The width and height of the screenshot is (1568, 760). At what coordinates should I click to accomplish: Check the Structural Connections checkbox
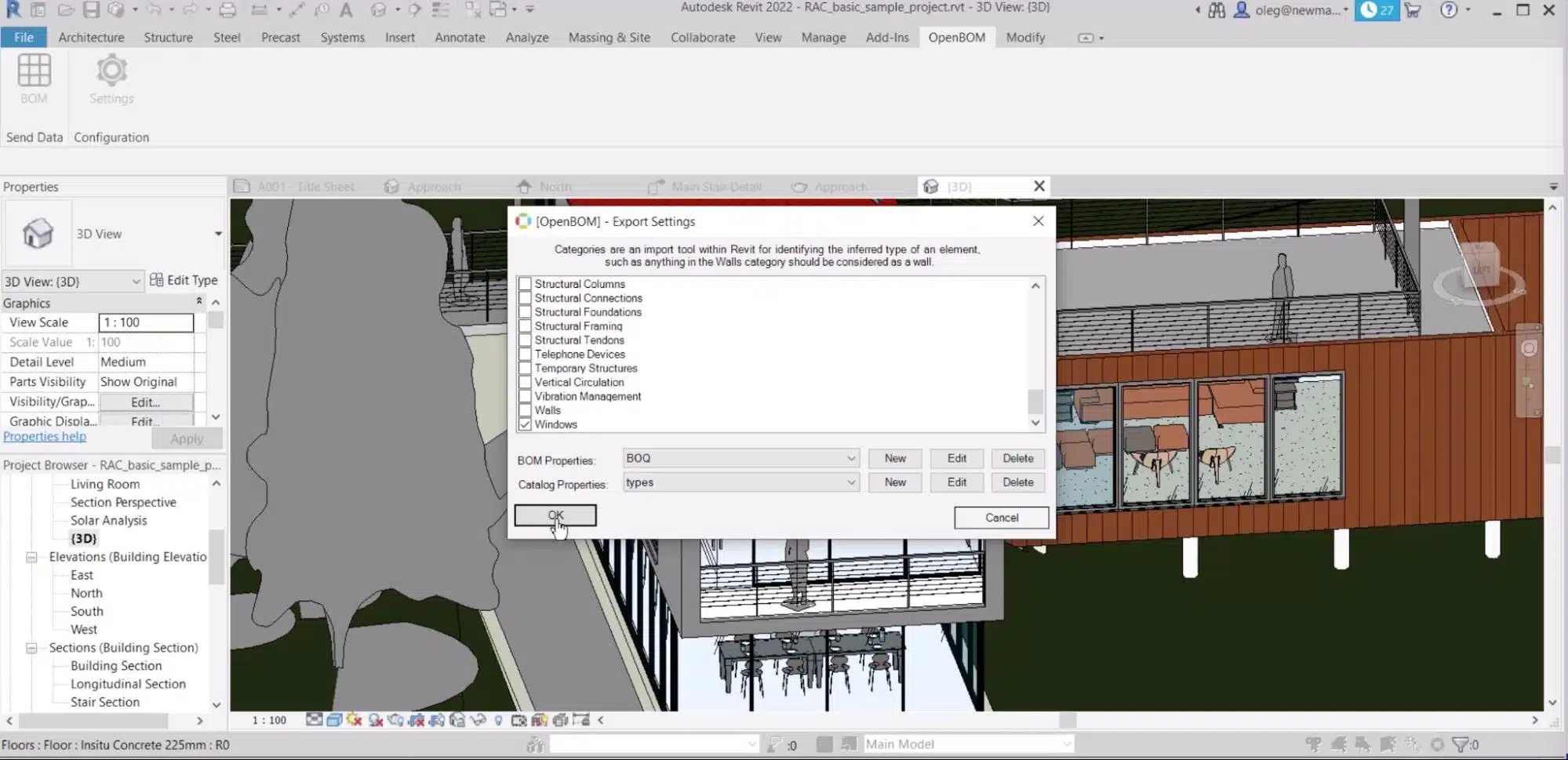coord(526,298)
